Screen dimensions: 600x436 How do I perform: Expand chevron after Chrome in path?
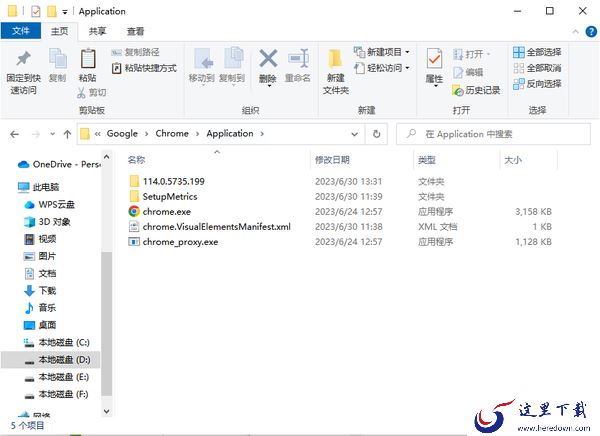click(x=197, y=134)
